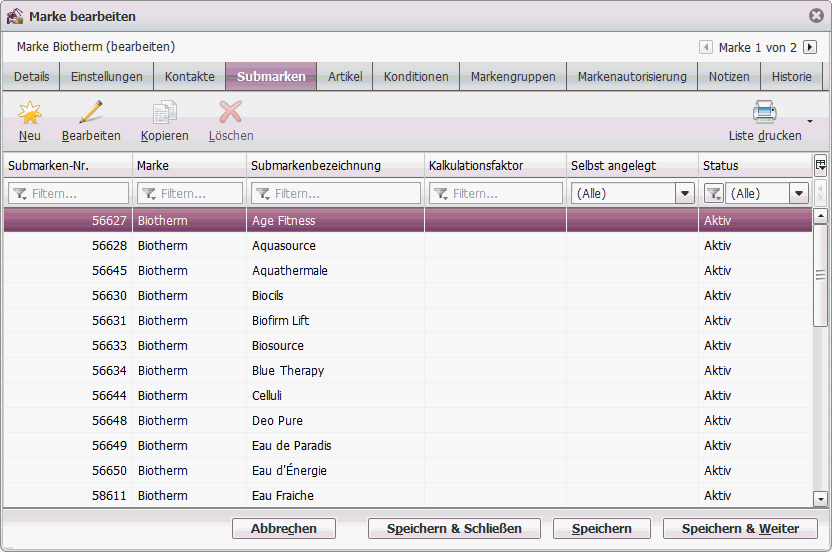Open the Notizen tab
This screenshot has height=552, width=832.
click(x=729, y=77)
